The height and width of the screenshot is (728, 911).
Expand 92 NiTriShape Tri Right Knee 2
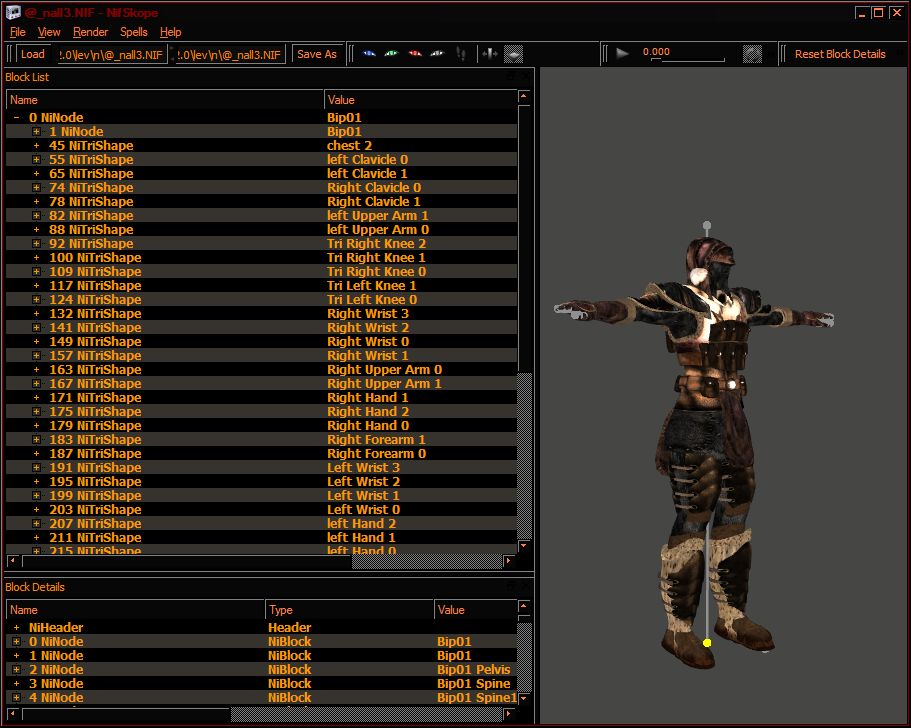coord(36,243)
